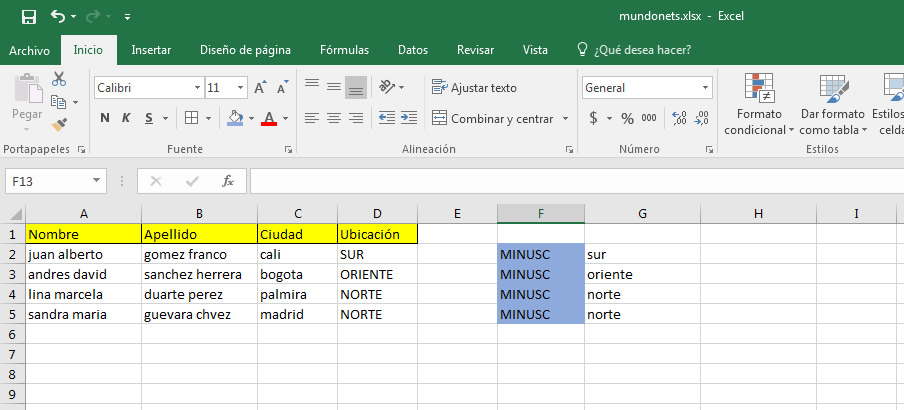The width and height of the screenshot is (904, 410).
Task: Apply the red font color A
Action: (x=269, y=118)
